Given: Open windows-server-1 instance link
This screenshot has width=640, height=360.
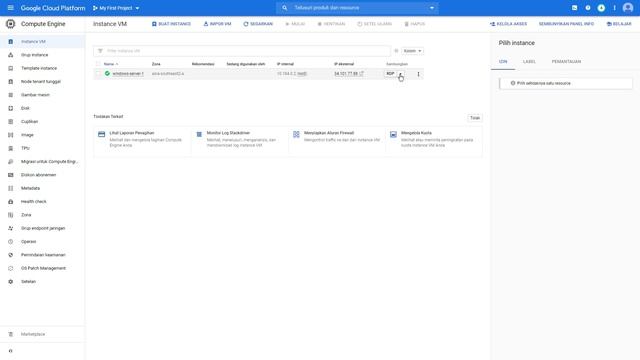Looking at the screenshot, I should point(128,73).
